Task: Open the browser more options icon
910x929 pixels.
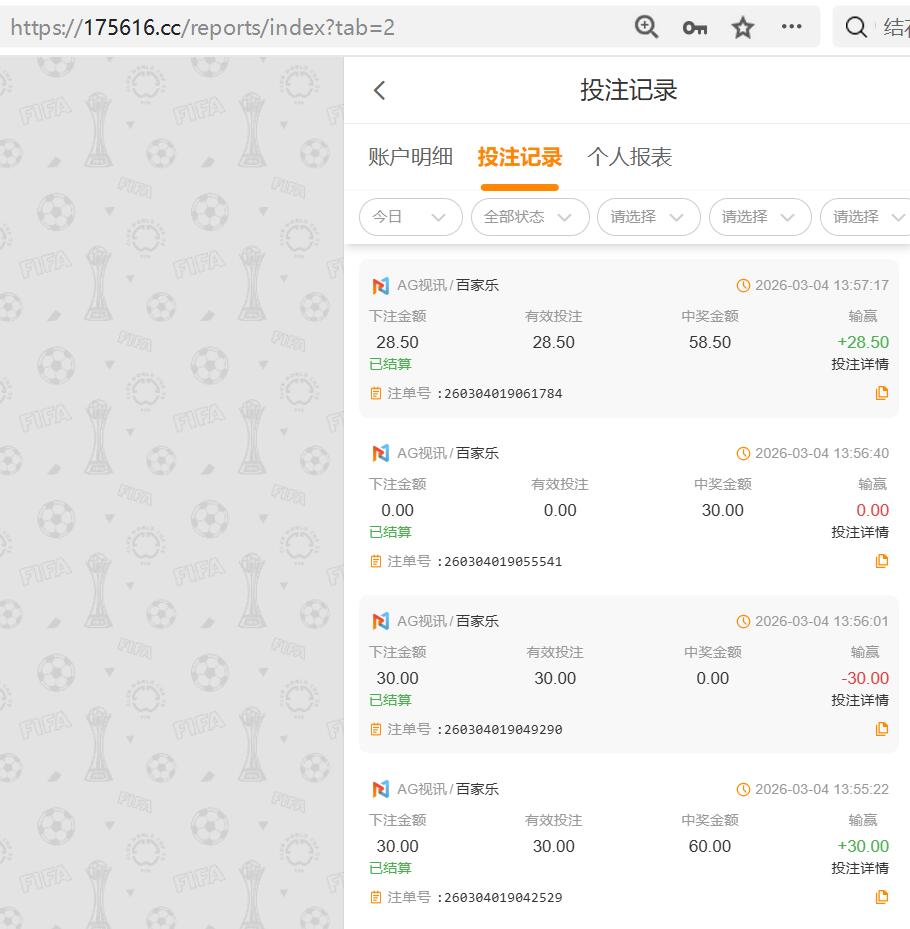Action: pyautogui.click(x=792, y=27)
